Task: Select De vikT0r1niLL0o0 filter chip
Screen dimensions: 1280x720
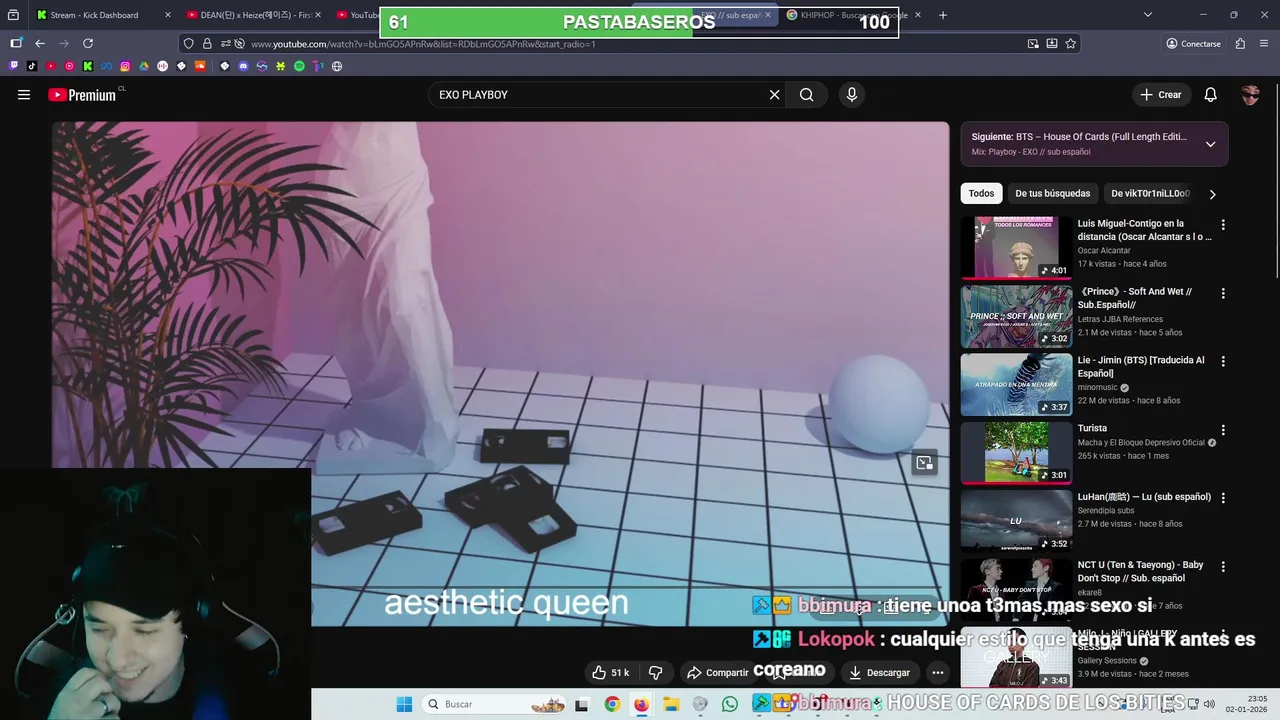Action: click(x=1150, y=193)
